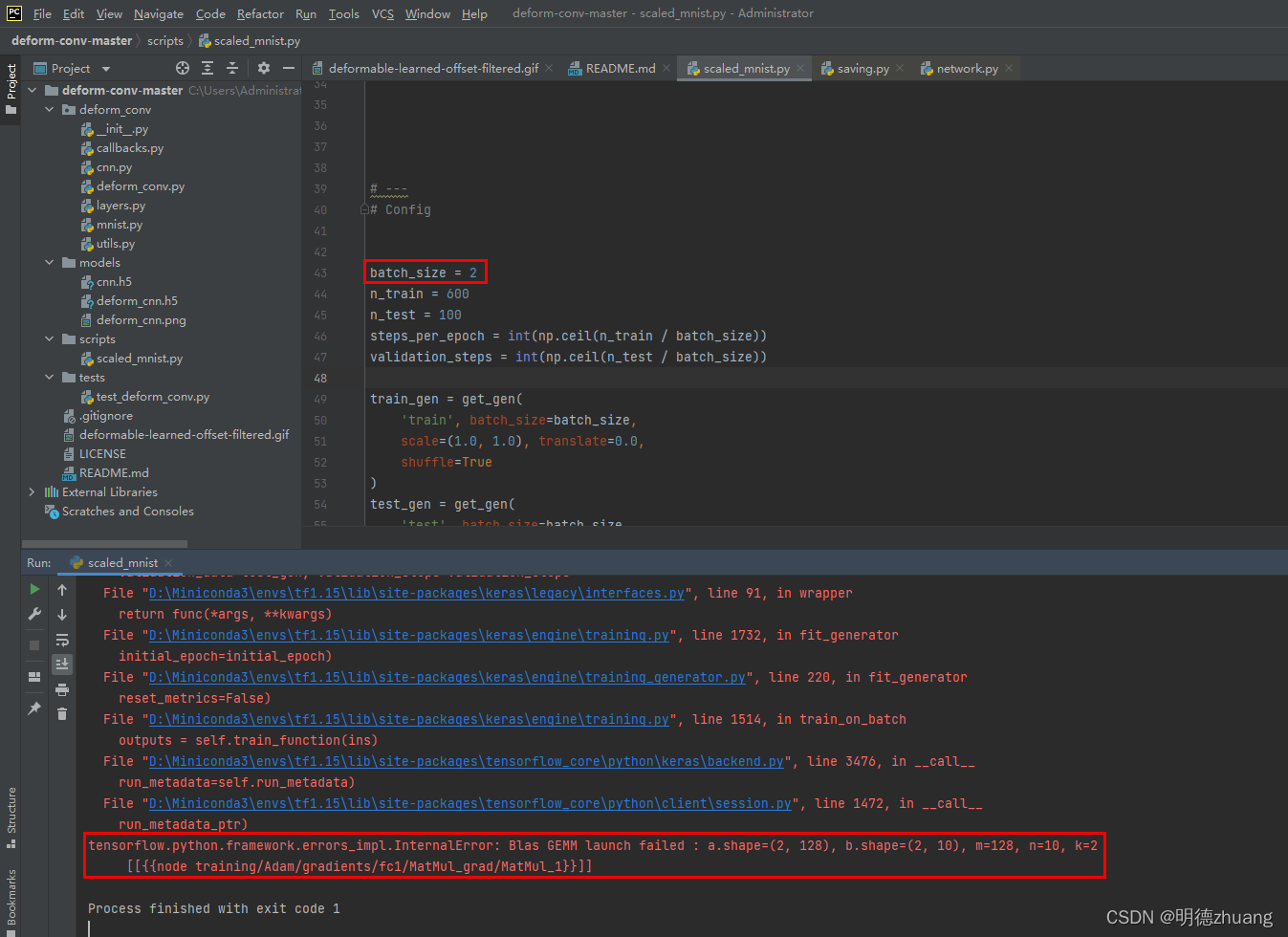Click the scripts breadcrumb in navigation bar
The width and height of the screenshot is (1288, 937).
click(x=165, y=40)
